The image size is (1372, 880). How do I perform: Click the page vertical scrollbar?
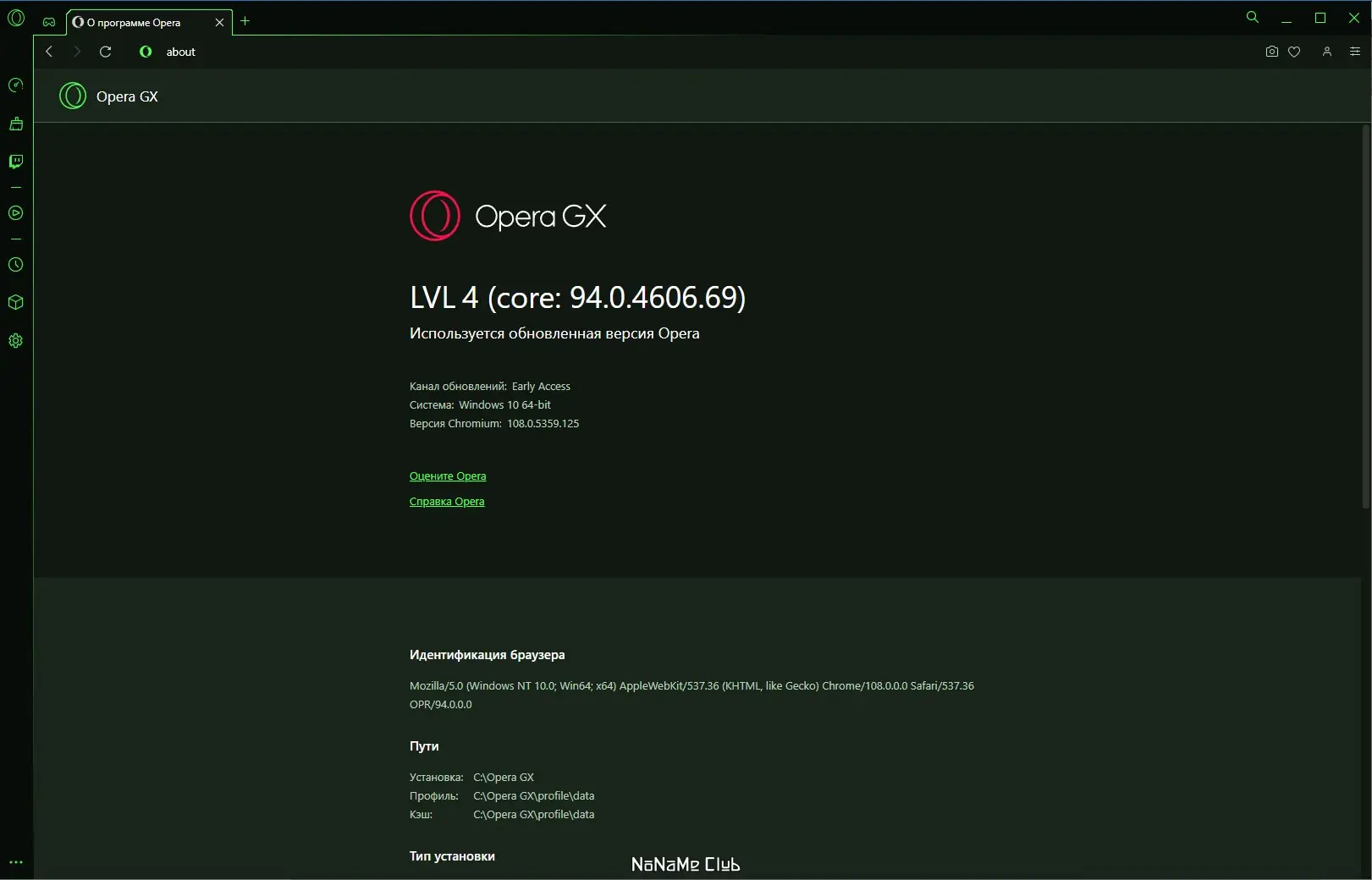[1366, 316]
